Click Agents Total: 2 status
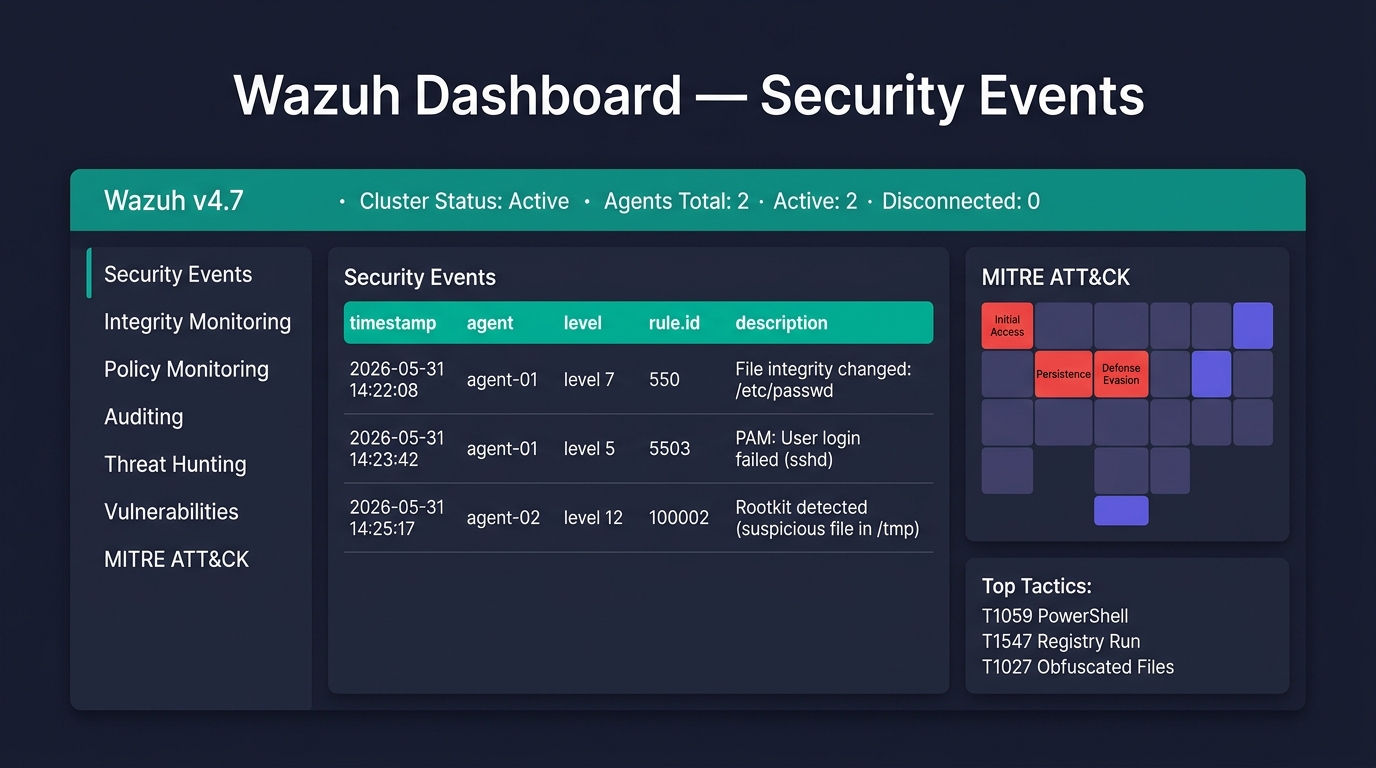1376x768 pixels. click(676, 201)
